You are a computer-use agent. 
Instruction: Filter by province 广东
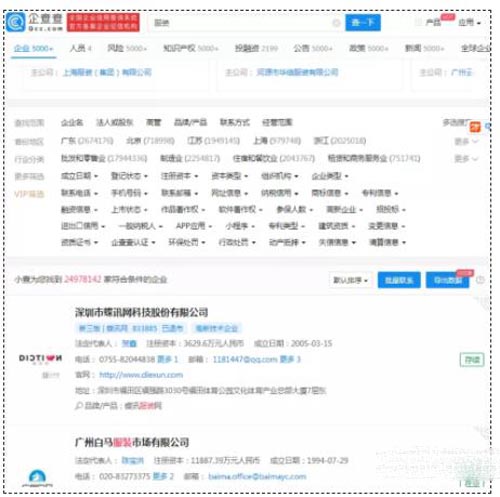(x=87, y=141)
